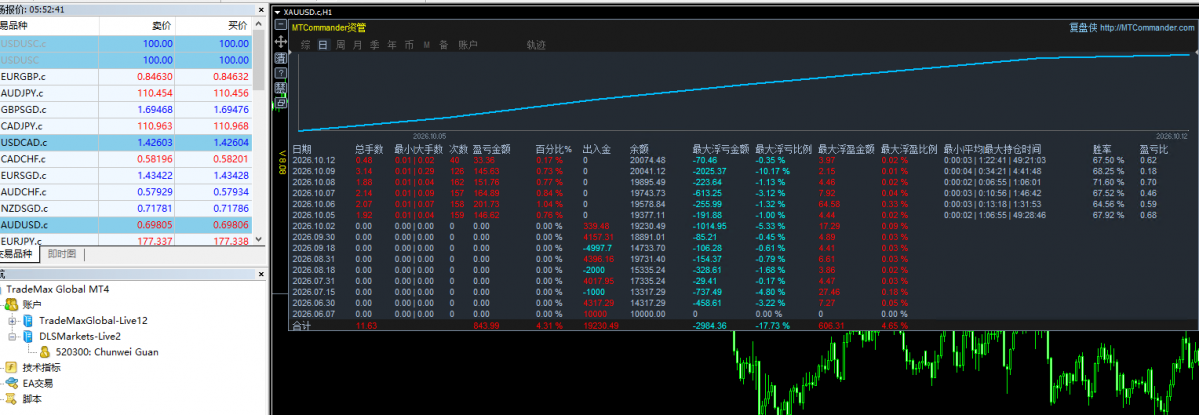Image resolution: width=1199 pixels, height=415 pixels.
Task: Click the 843.99 total profit value
Action: coord(486,326)
